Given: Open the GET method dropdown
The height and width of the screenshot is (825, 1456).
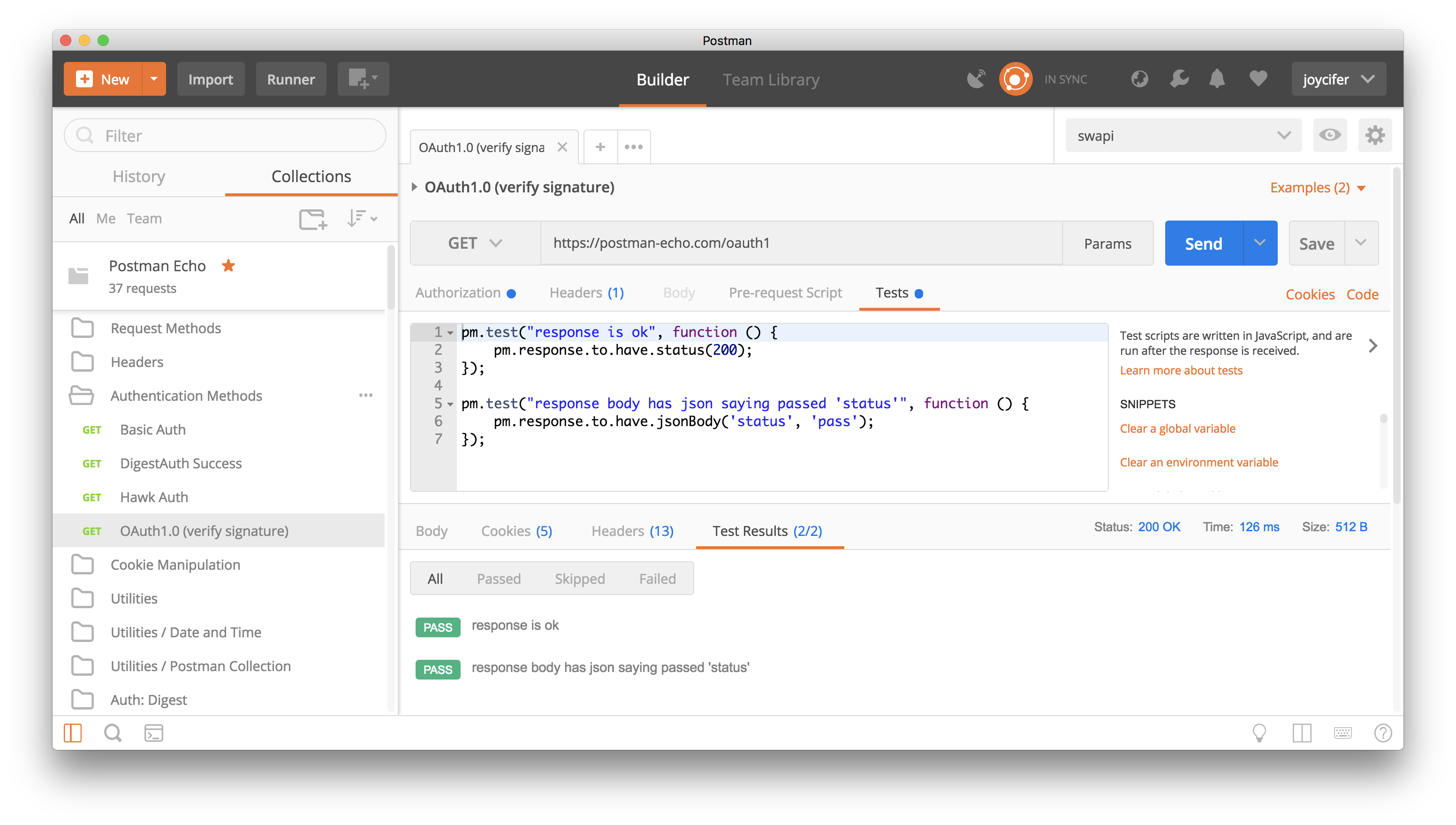Looking at the screenshot, I should pos(475,243).
